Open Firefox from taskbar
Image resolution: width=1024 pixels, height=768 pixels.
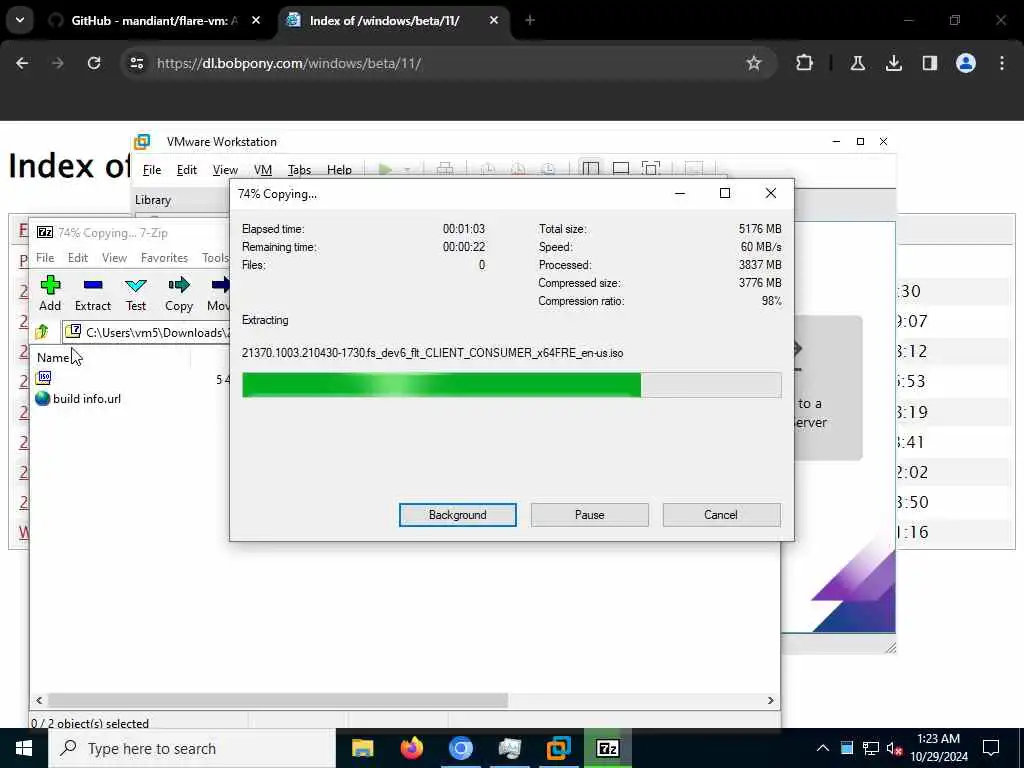pyautogui.click(x=411, y=748)
